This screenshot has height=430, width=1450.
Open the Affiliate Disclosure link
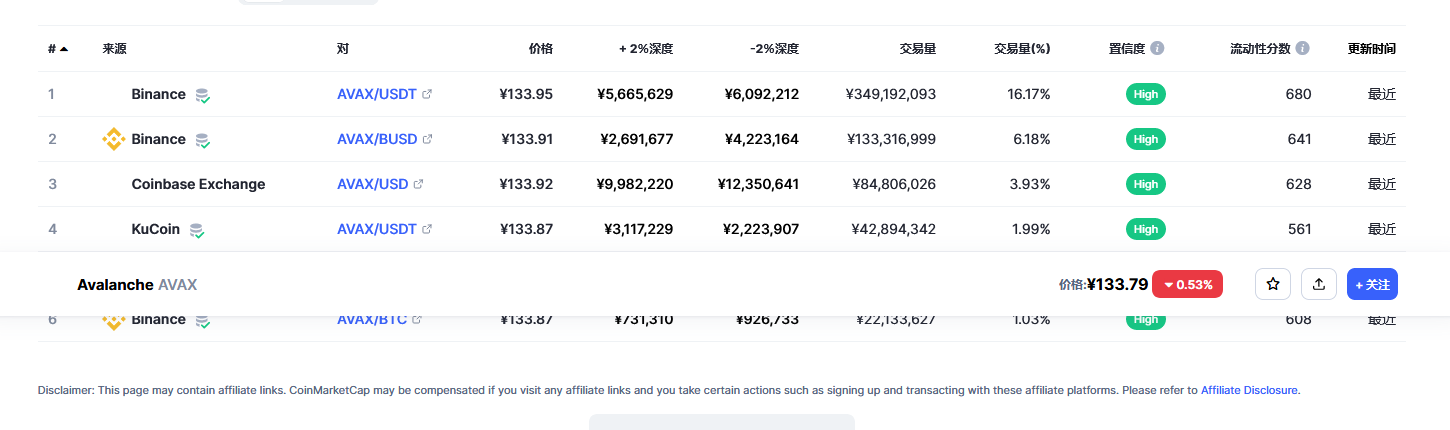coord(1249,390)
